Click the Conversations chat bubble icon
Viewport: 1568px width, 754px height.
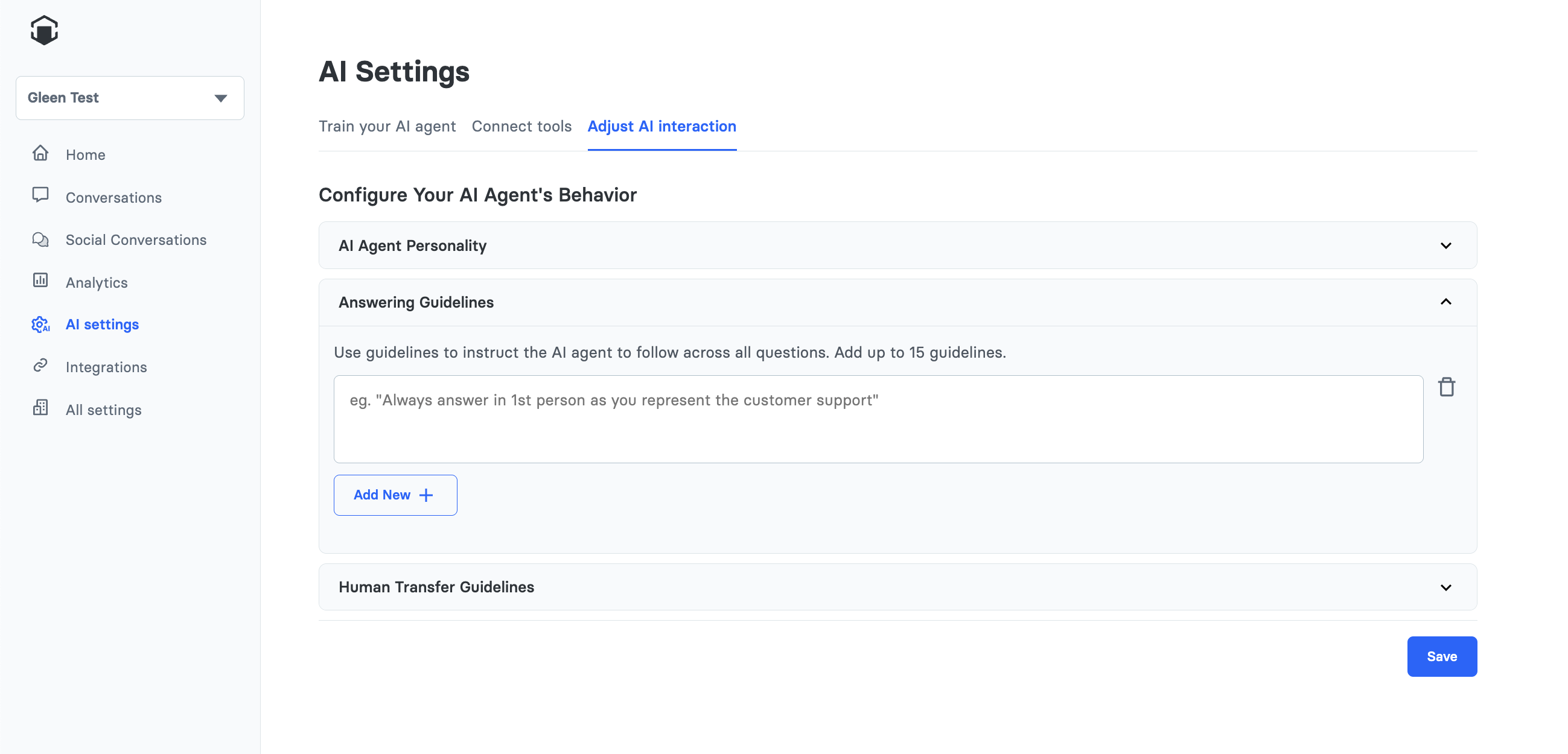[40, 195]
